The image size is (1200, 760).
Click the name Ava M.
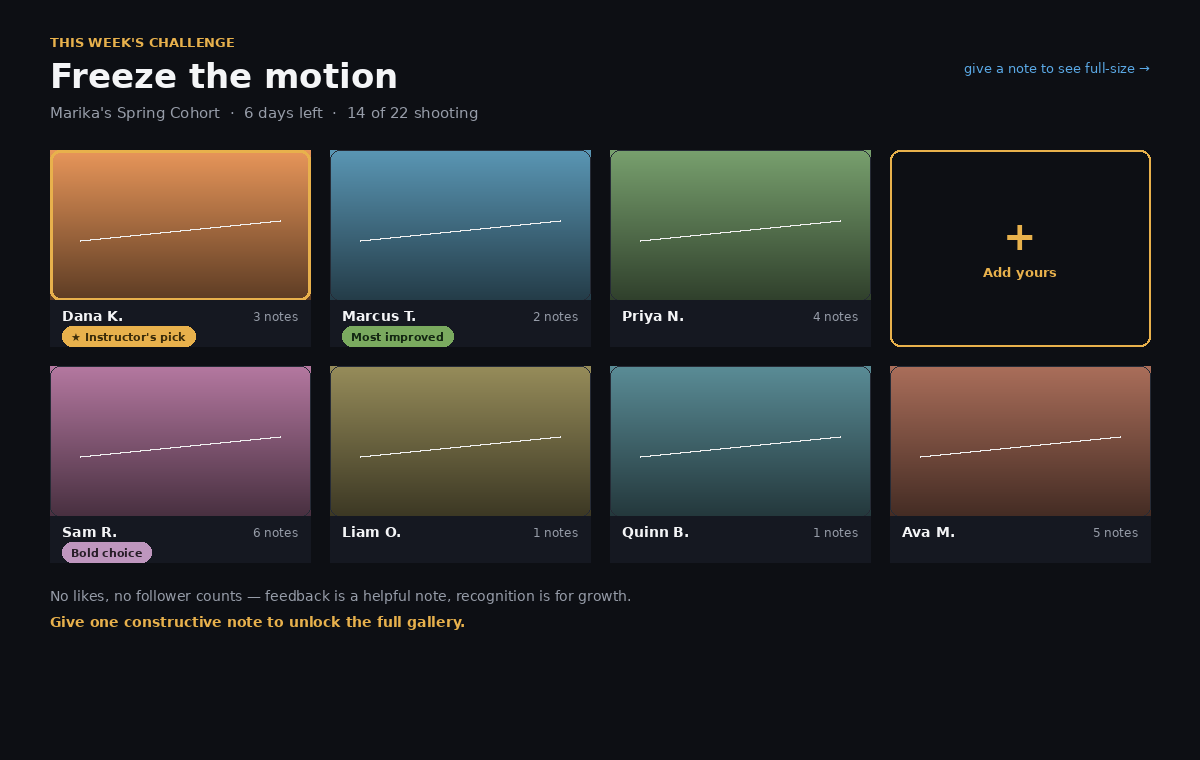click(928, 532)
